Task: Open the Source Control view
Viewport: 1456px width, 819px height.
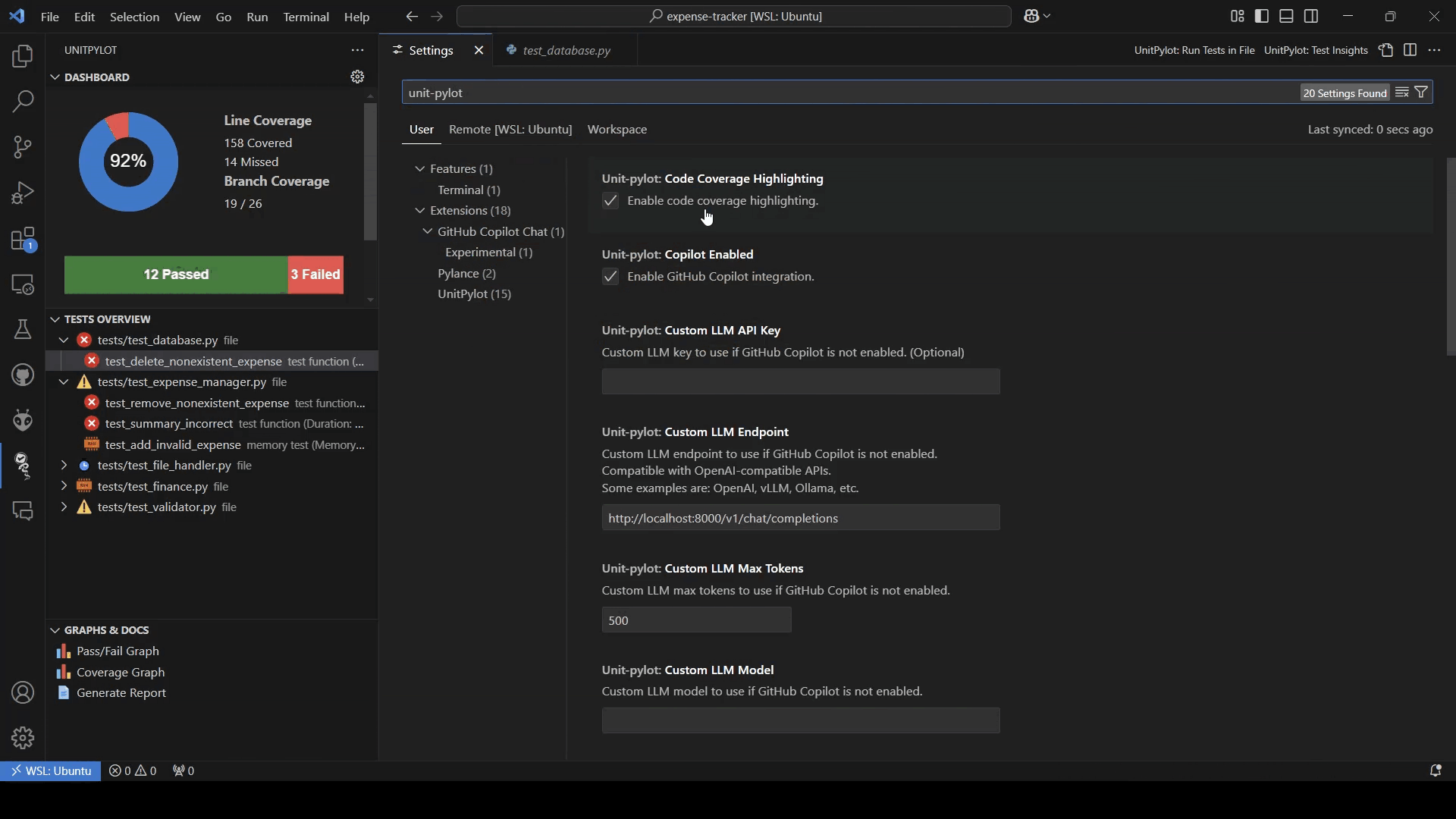Action: [23, 147]
